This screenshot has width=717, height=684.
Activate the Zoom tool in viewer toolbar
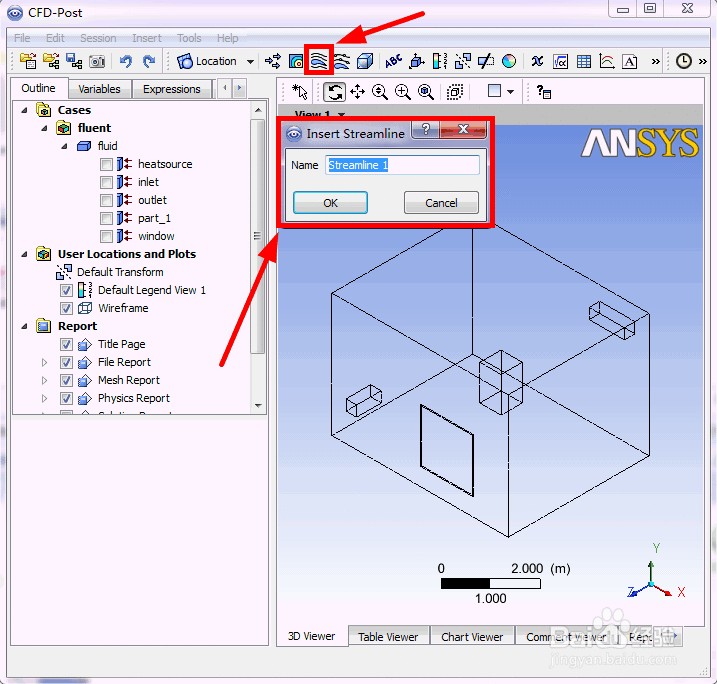pos(380,92)
